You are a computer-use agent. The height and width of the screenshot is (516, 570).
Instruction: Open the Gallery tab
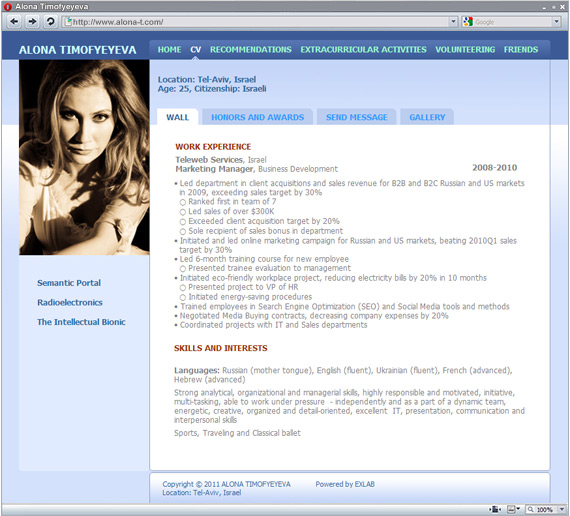427,117
